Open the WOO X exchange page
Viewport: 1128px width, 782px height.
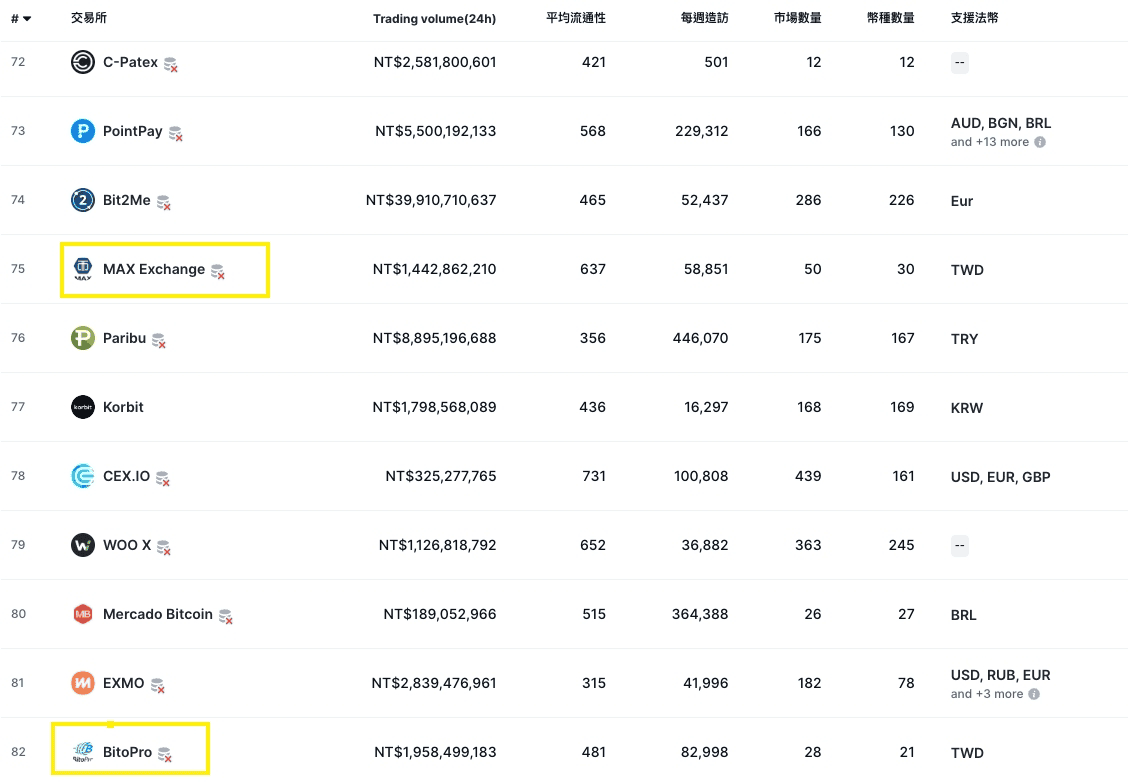click(127, 545)
